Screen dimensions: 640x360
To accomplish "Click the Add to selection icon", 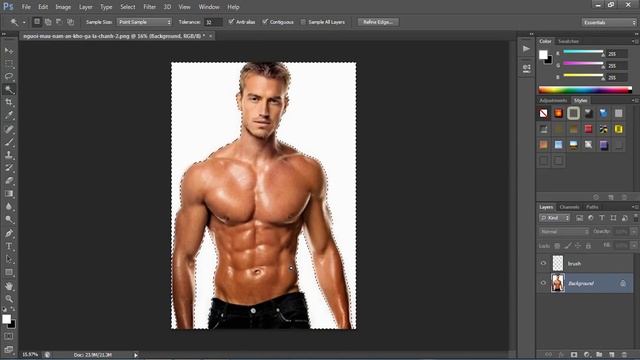I will click(x=48, y=22).
